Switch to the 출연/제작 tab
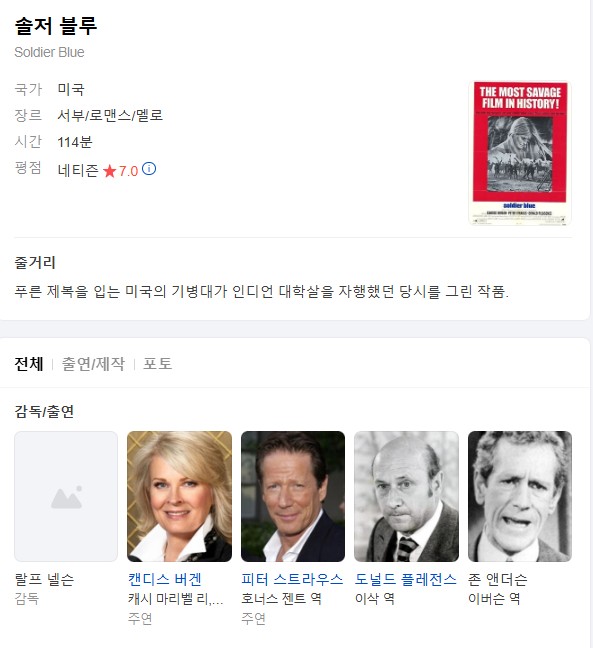The width and height of the screenshot is (593, 648). click(x=93, y=364)
